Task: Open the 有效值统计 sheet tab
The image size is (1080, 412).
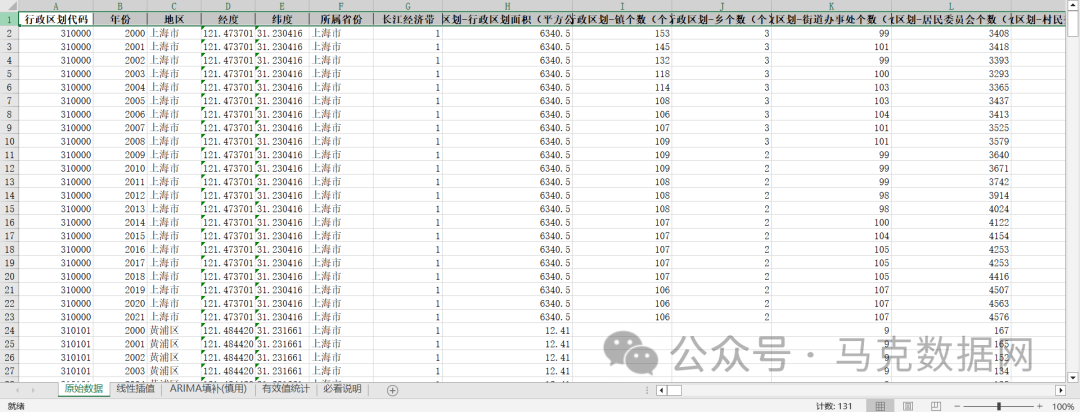Action: (285, 389)
